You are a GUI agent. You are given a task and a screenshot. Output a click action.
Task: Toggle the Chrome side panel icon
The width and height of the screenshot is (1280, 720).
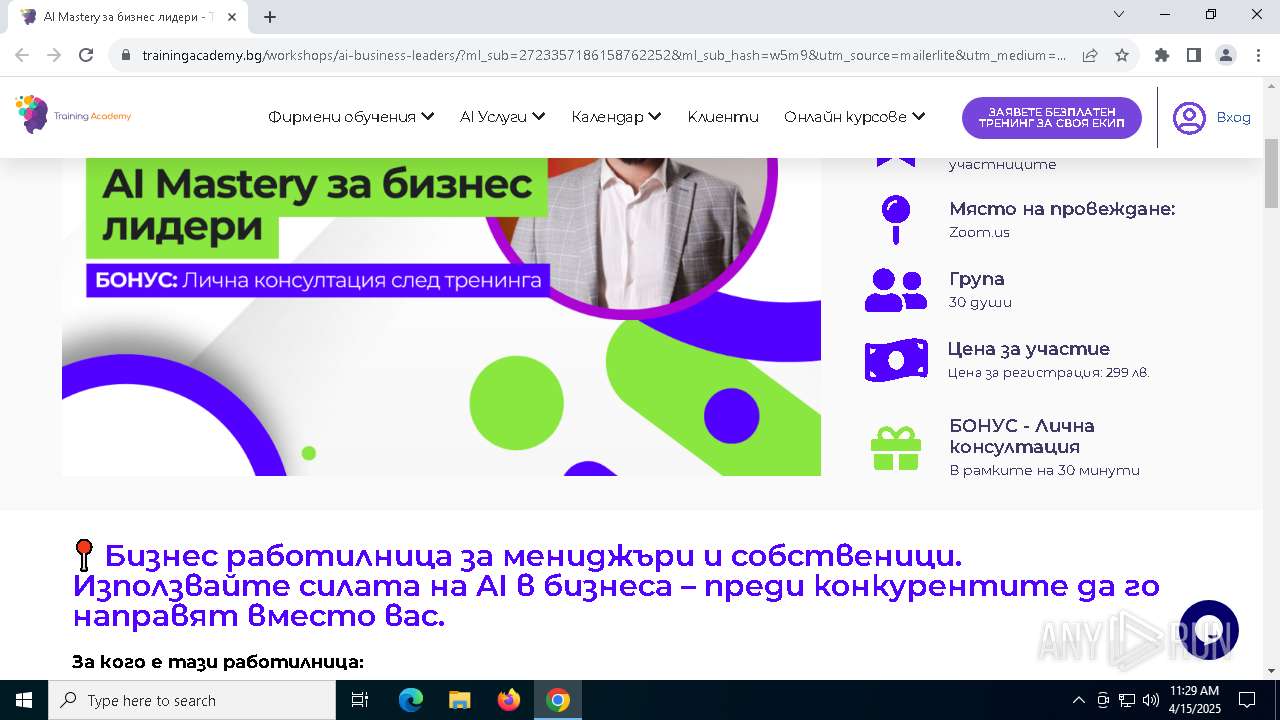point(1194,55)
